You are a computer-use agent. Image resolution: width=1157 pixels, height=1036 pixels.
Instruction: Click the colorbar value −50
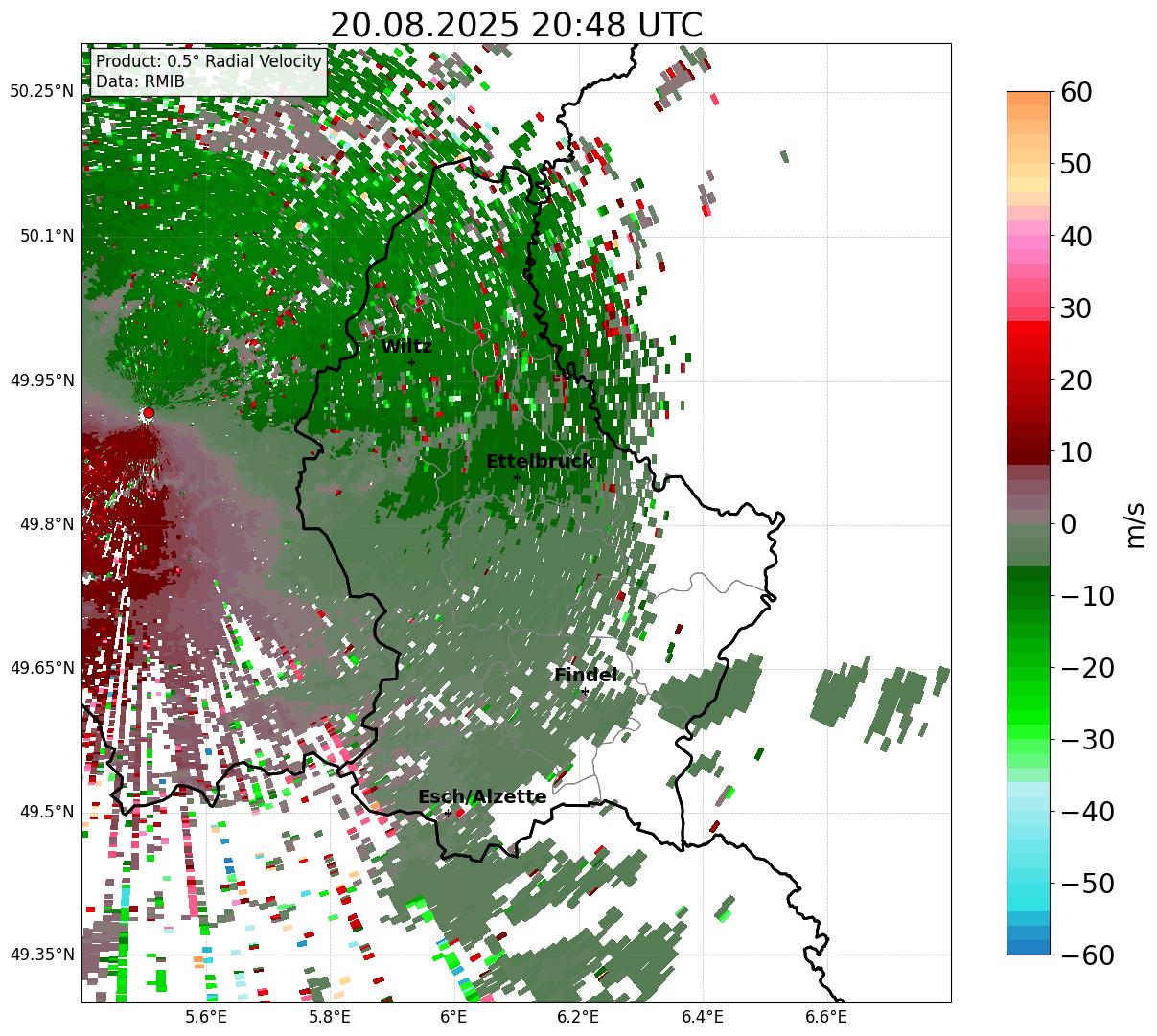click(1086, 884)
